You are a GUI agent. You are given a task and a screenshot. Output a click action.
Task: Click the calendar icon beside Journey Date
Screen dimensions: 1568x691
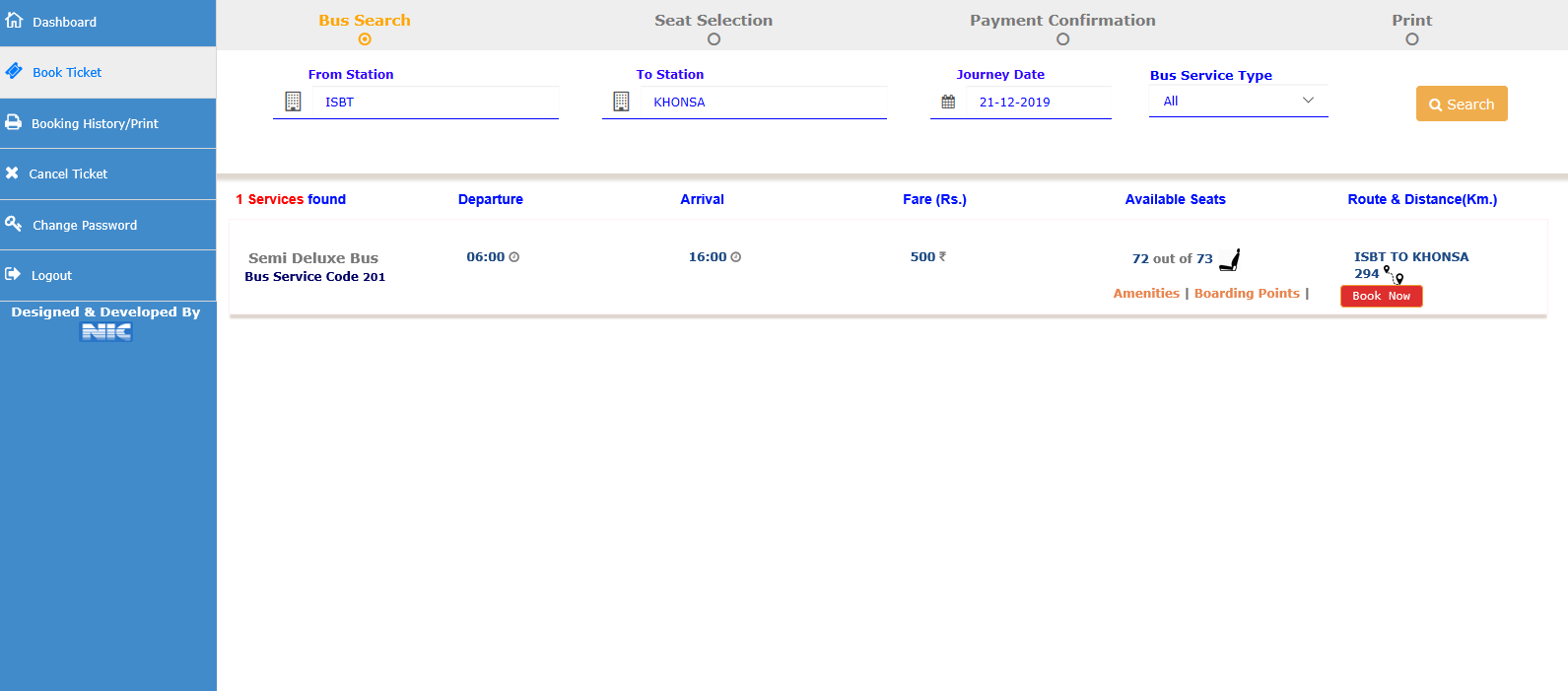tap(948, 102)
